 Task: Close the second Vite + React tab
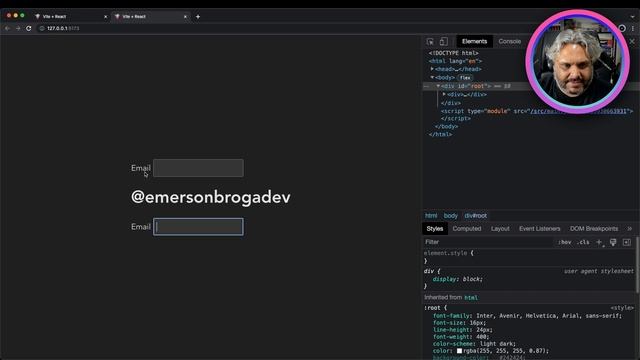coord(185,17)
